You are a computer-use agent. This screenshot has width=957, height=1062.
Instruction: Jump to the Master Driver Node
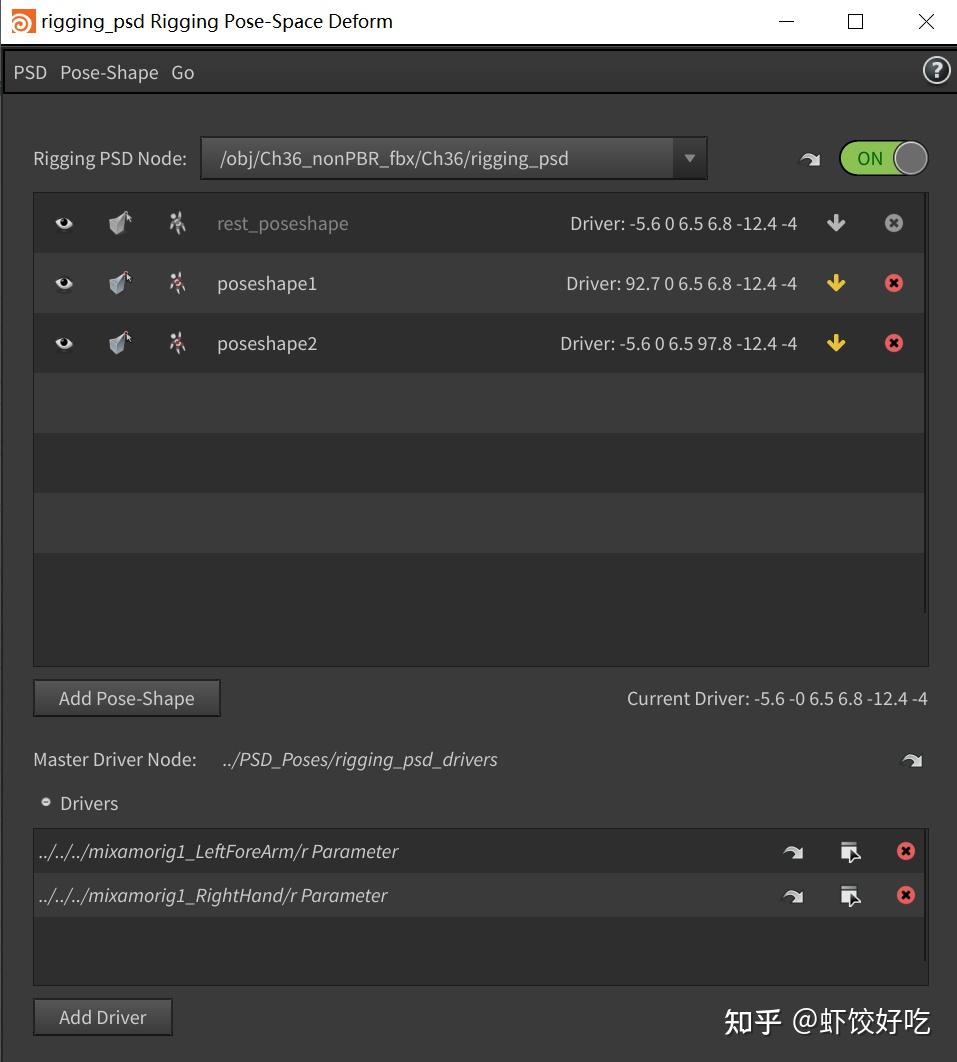coord(912,761)
